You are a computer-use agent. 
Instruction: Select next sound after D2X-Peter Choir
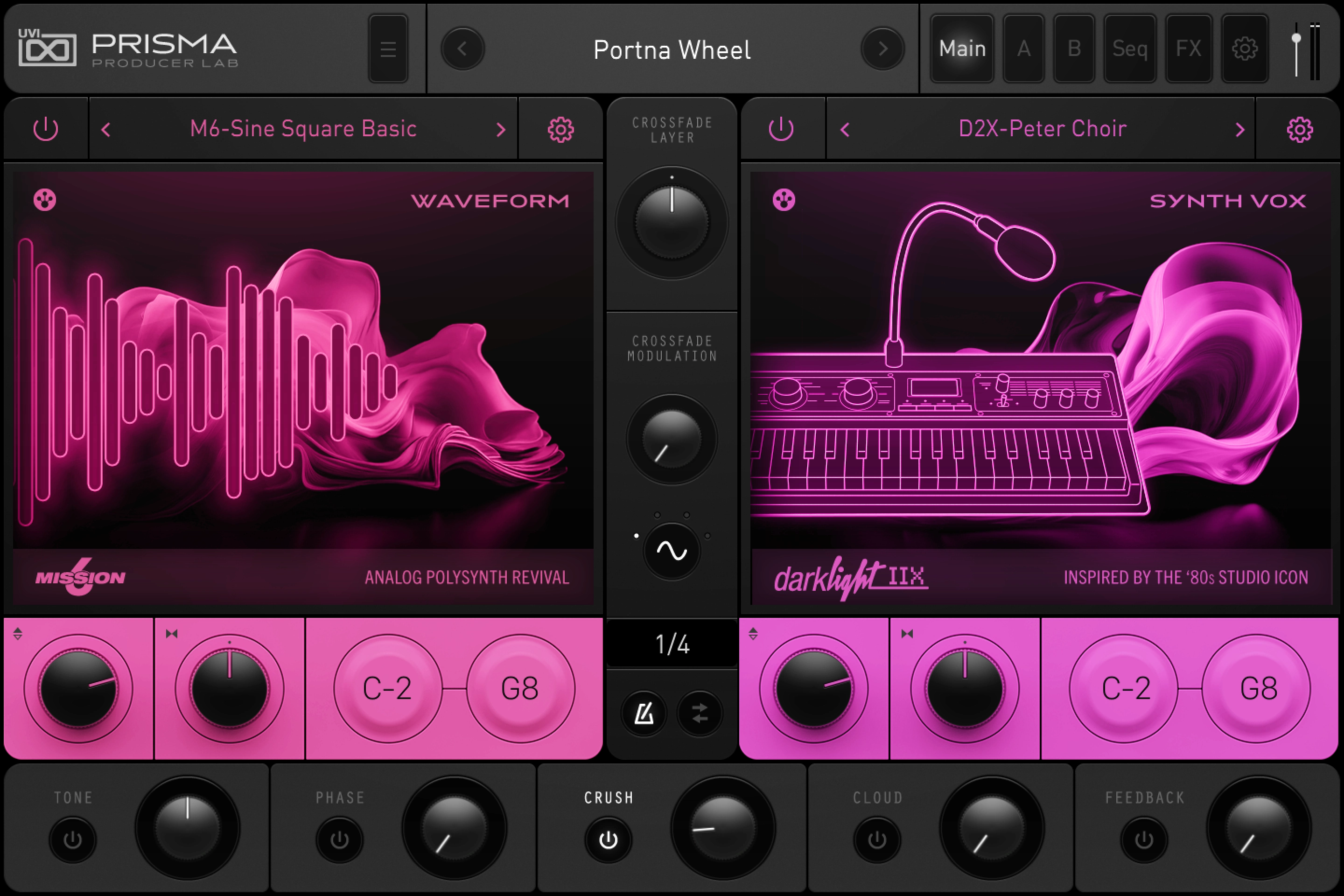tap(1239, 130)
